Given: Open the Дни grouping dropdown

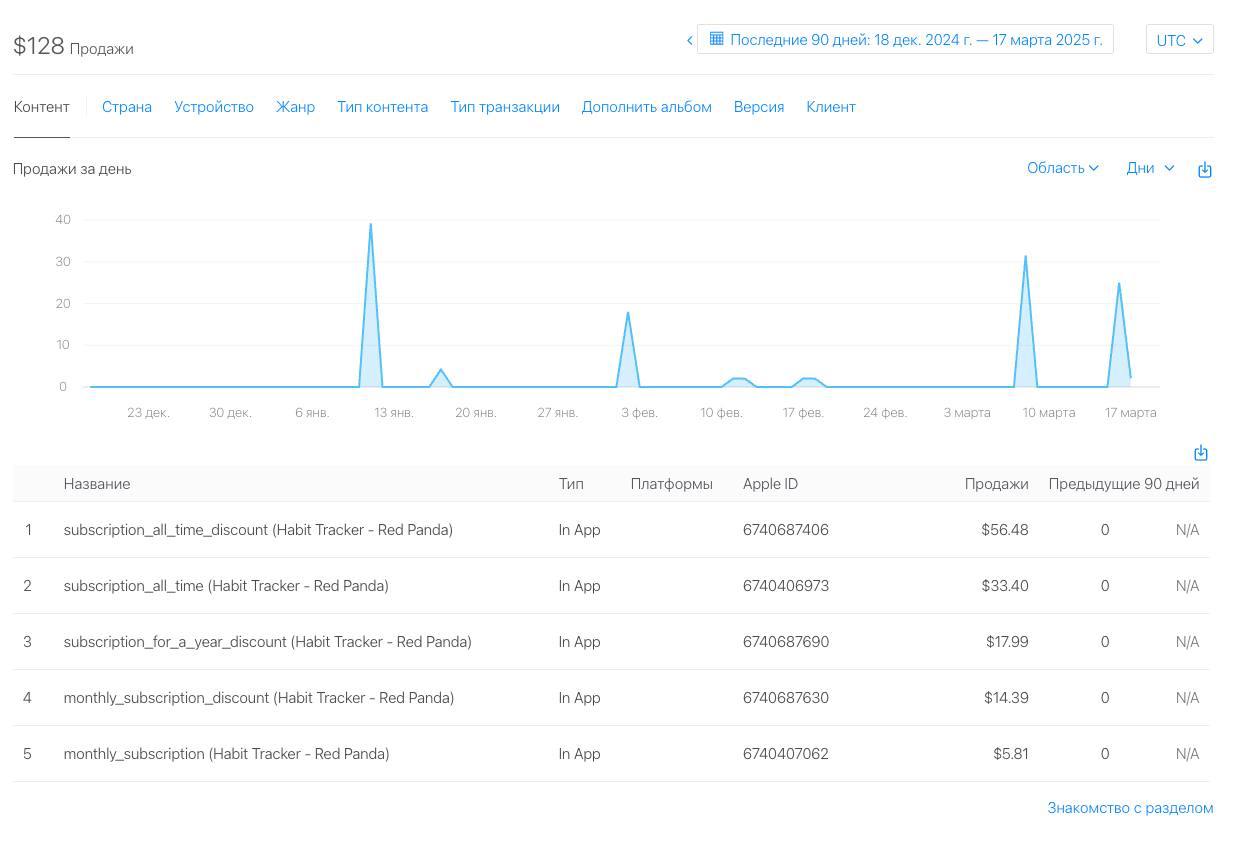Looking at the screenshot, I should point(1150,168).
